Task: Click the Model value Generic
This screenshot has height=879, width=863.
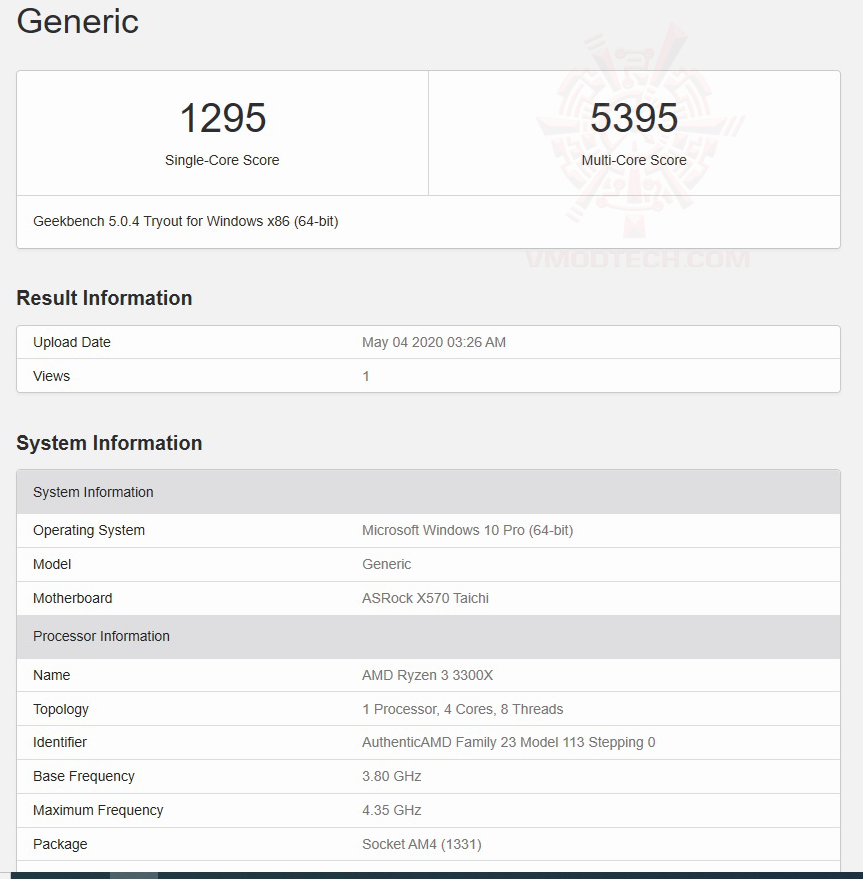Action: pos(386,564)
